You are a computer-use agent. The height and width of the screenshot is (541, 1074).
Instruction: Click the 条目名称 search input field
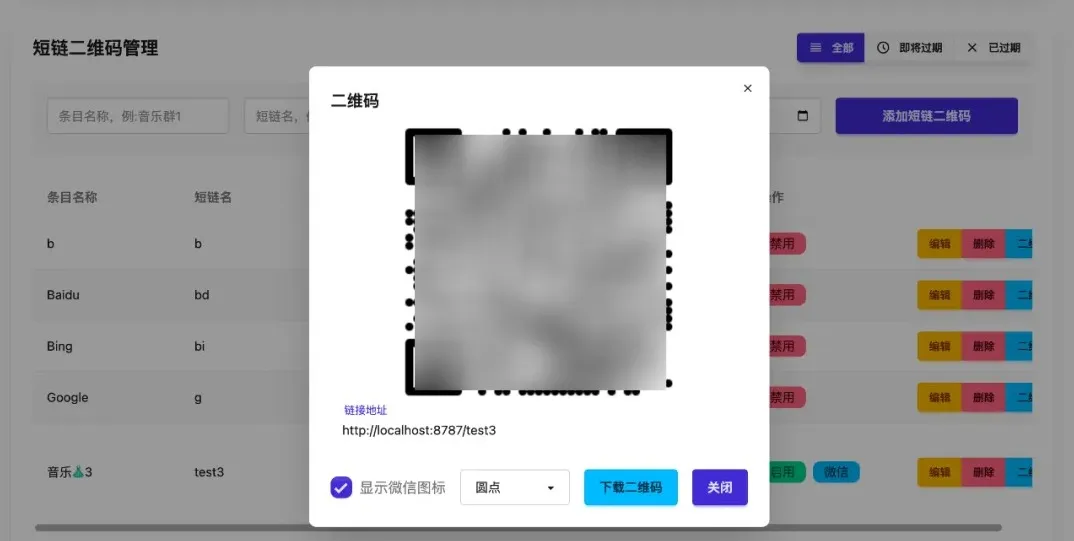(x=138, y=116)
